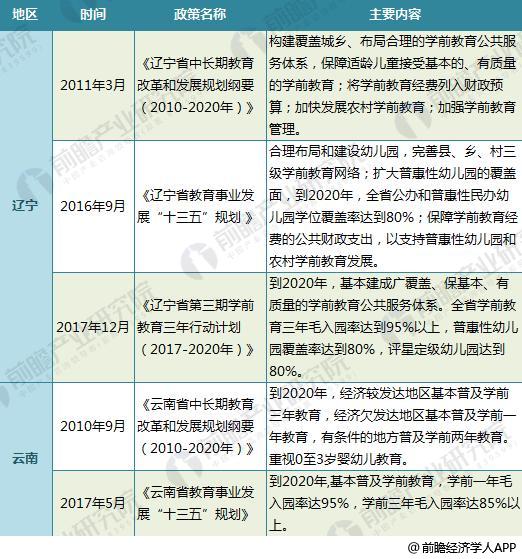522x559 pixels.
Task: Click the 前瞻经济学人APP source label
Action: pos(462,548)
